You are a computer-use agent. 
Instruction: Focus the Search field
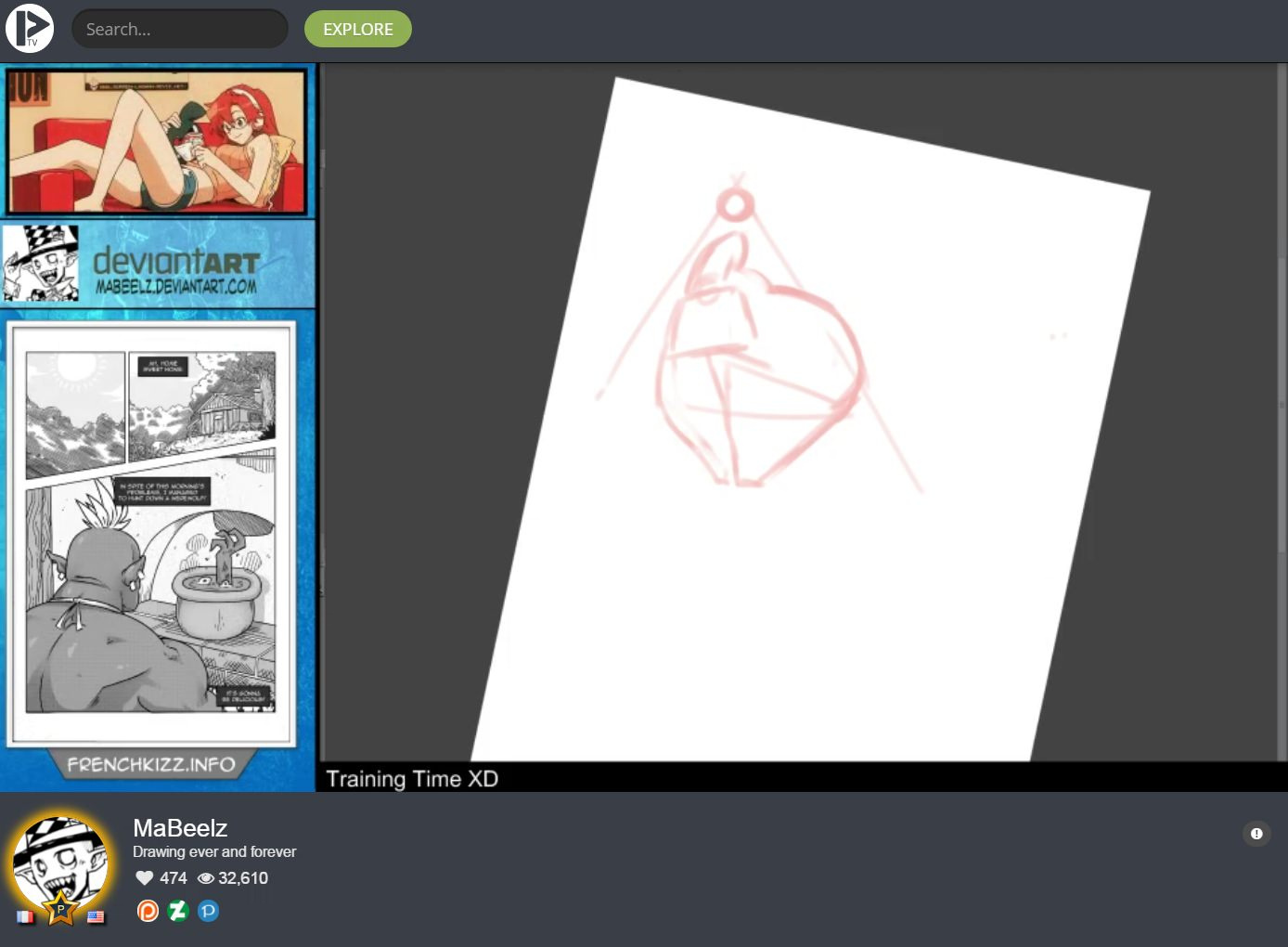tap(180, 29)
